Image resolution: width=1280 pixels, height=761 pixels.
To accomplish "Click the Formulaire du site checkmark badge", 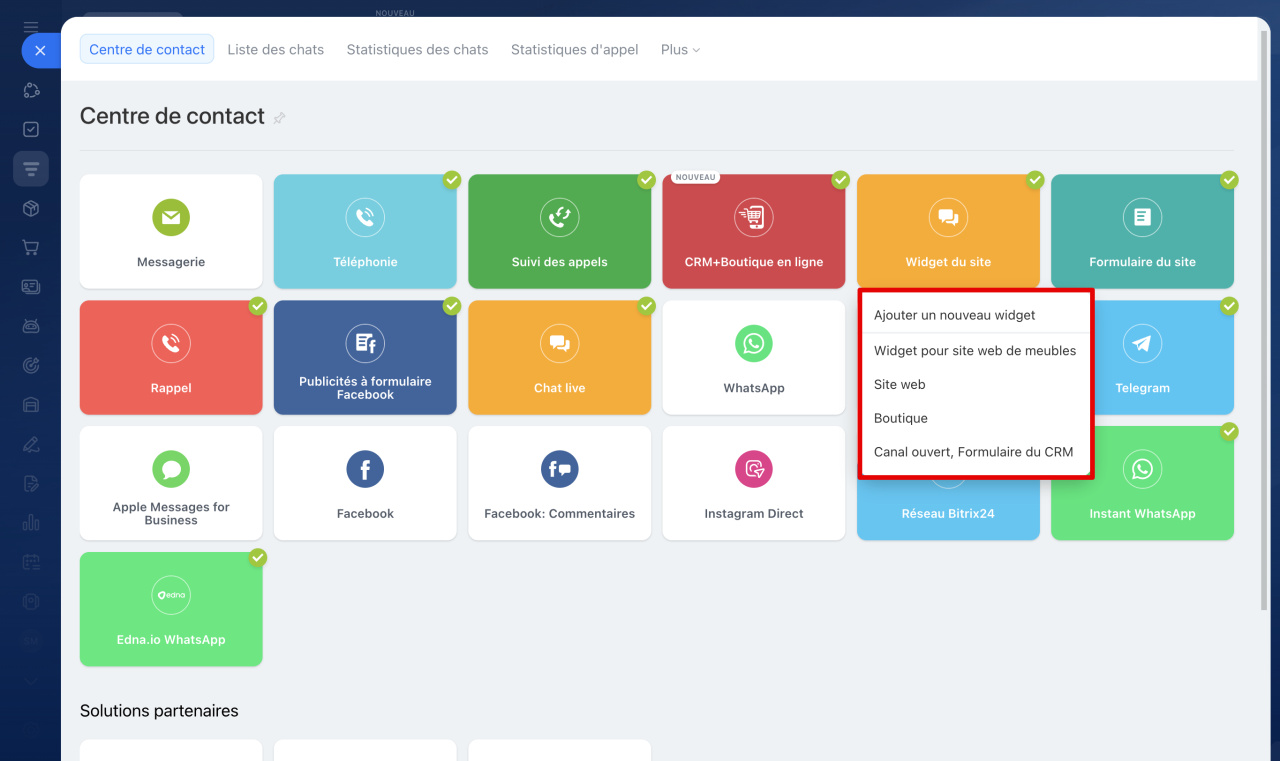I will tap(1229, 180).
